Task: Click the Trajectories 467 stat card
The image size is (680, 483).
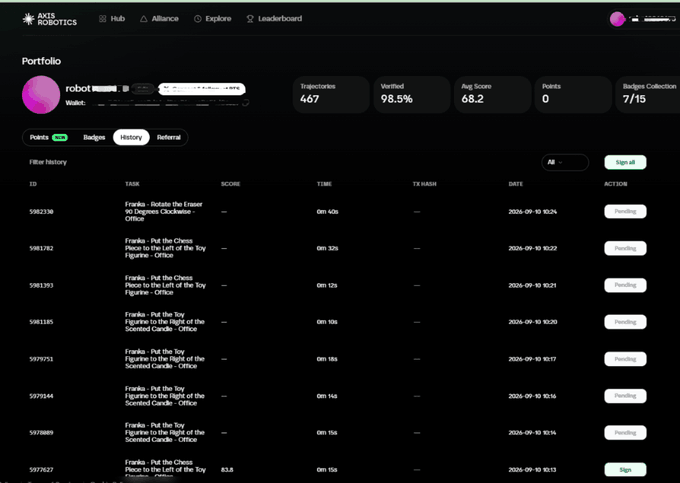Action: pos(331,95)
